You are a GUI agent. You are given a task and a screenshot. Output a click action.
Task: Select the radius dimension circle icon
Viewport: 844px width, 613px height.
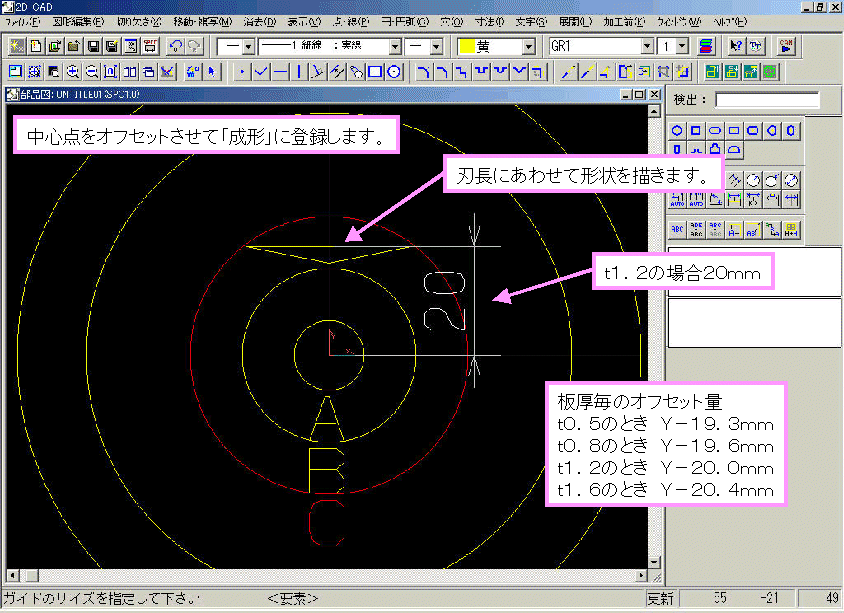(753, 180)
